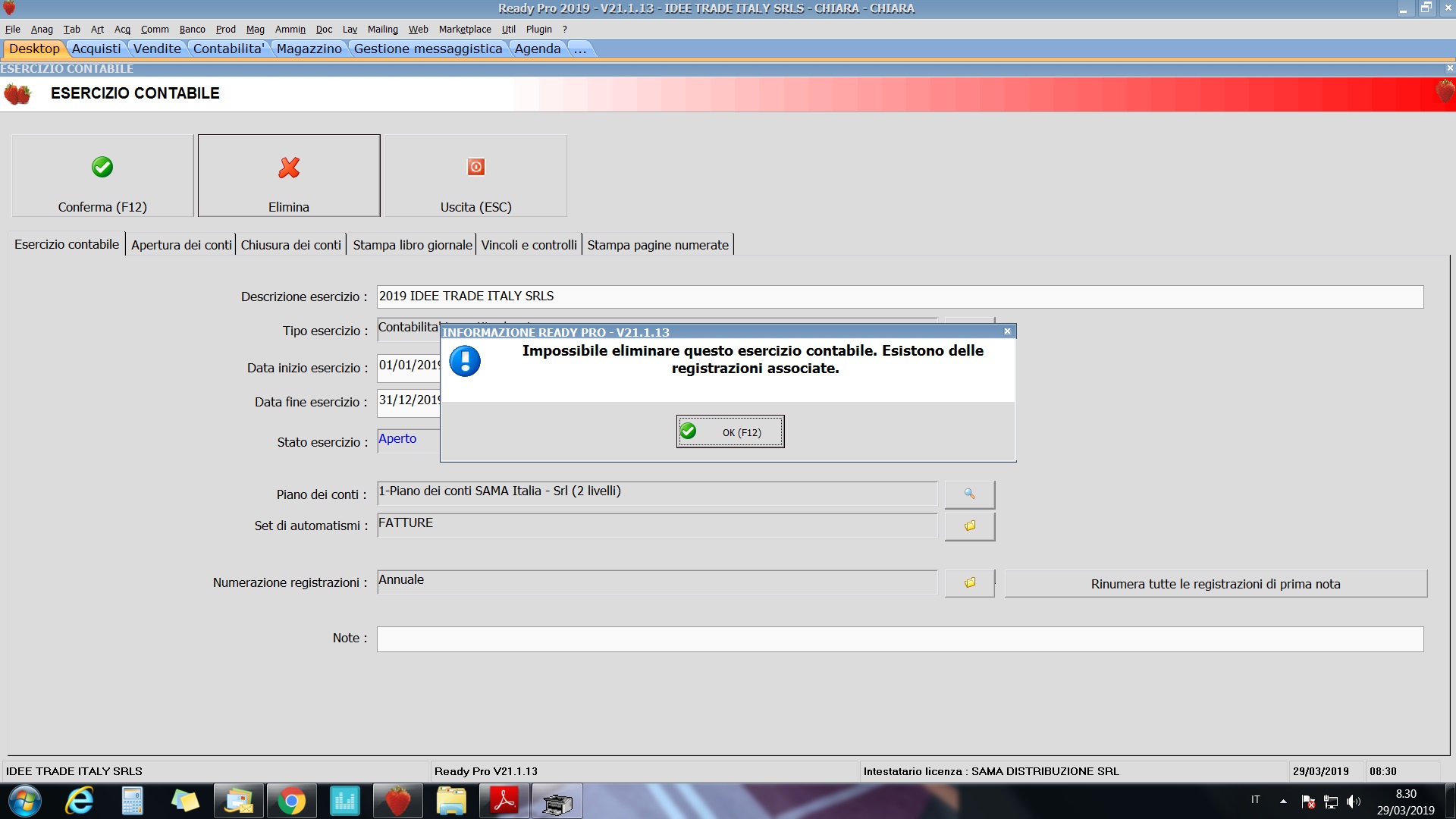Open Windows Start menu

24,801
